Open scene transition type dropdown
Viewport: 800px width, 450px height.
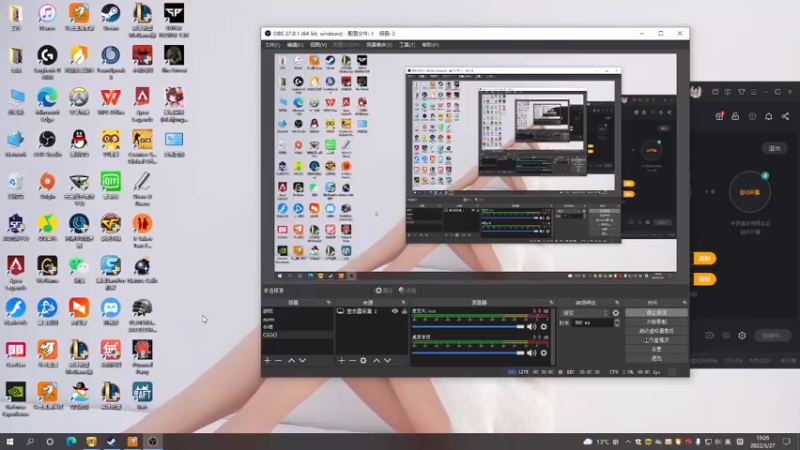click(585, 313)
